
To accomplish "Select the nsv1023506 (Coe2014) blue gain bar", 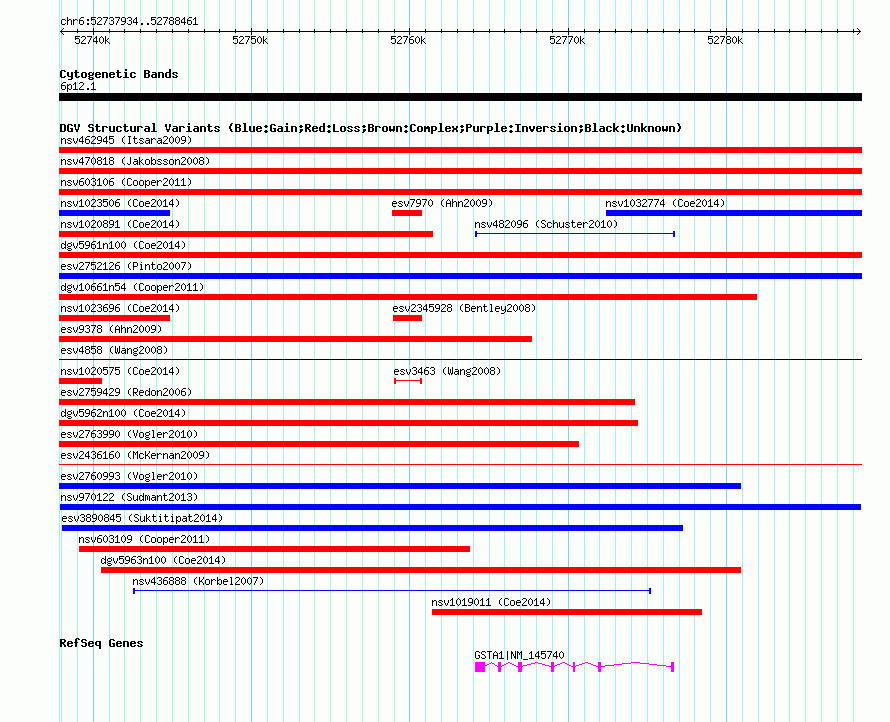I will coord(115,213).
